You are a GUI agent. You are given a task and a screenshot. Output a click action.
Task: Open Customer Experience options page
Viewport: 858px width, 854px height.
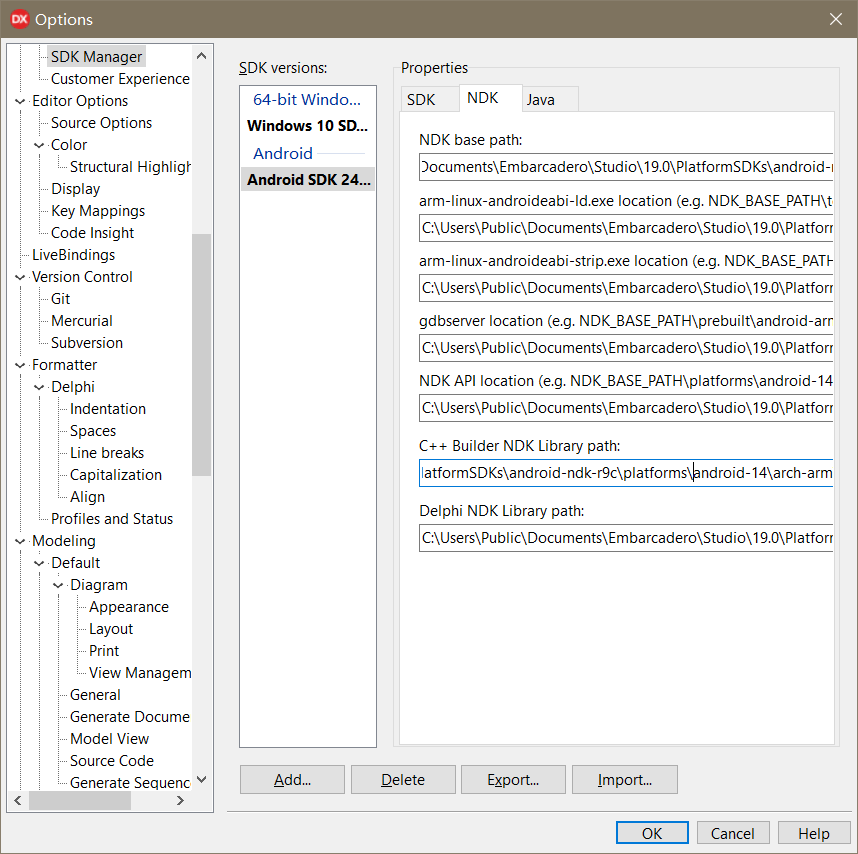pos(120,79)
